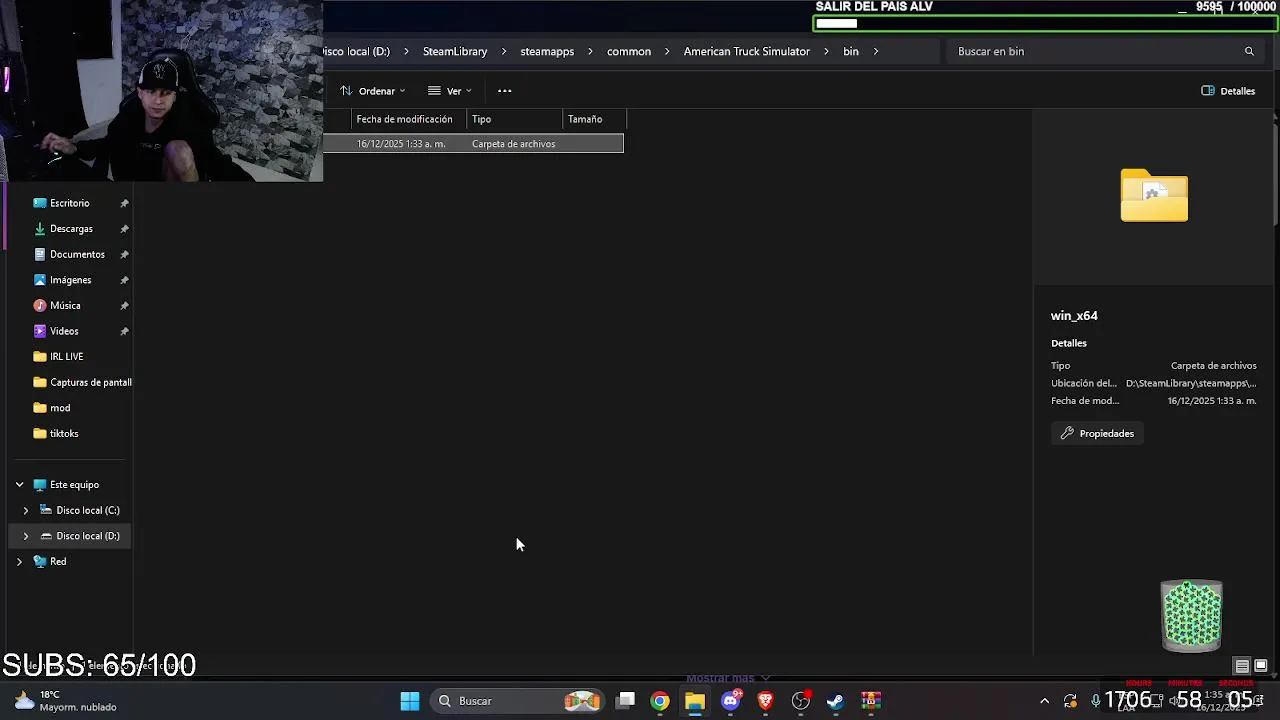This screenshot has width=1280, height=720.
Task: Collapse the Este equipo tree node
Action: click(x=19, y=484)
